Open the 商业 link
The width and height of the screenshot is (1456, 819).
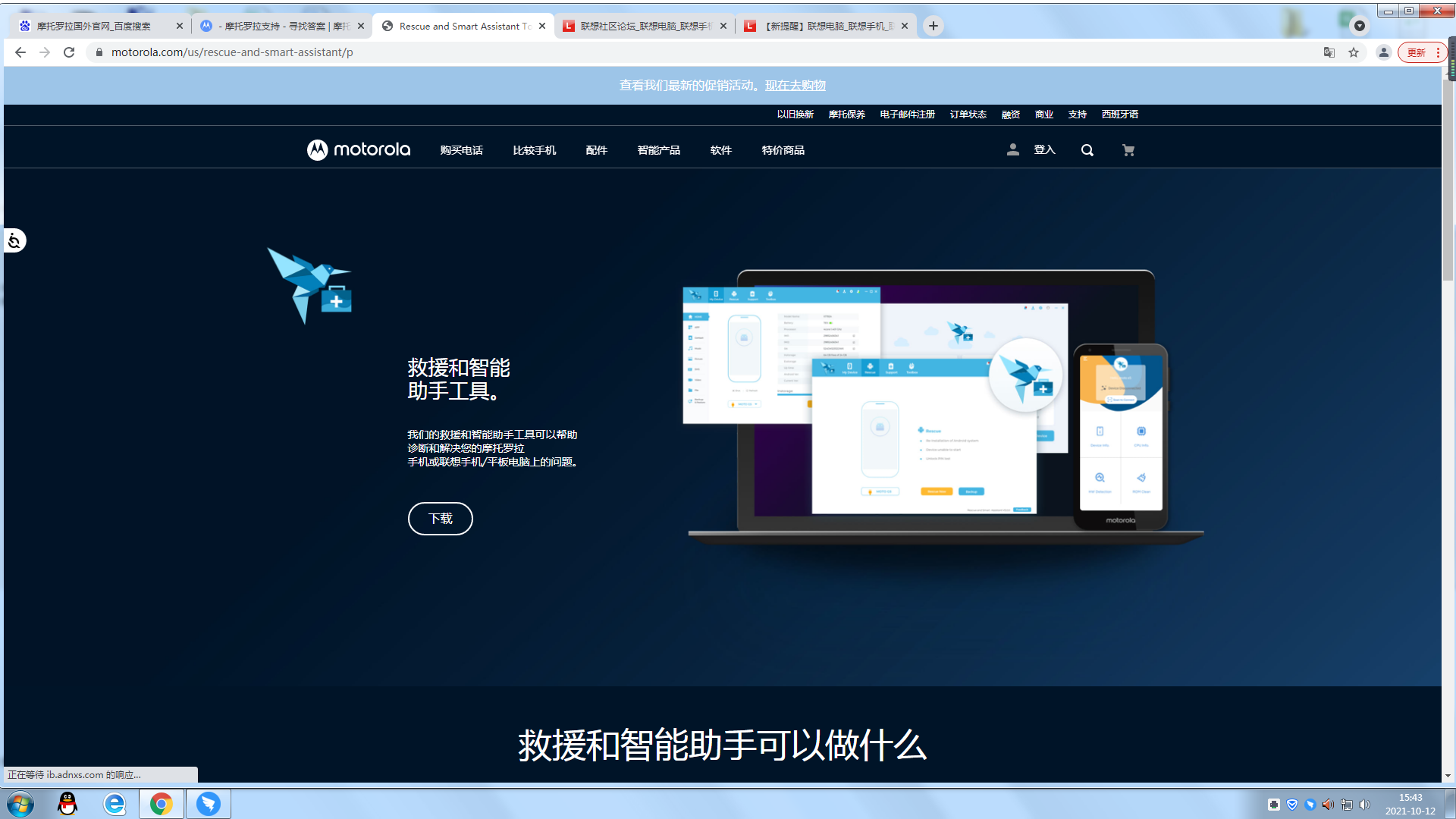pos(1043,115)
